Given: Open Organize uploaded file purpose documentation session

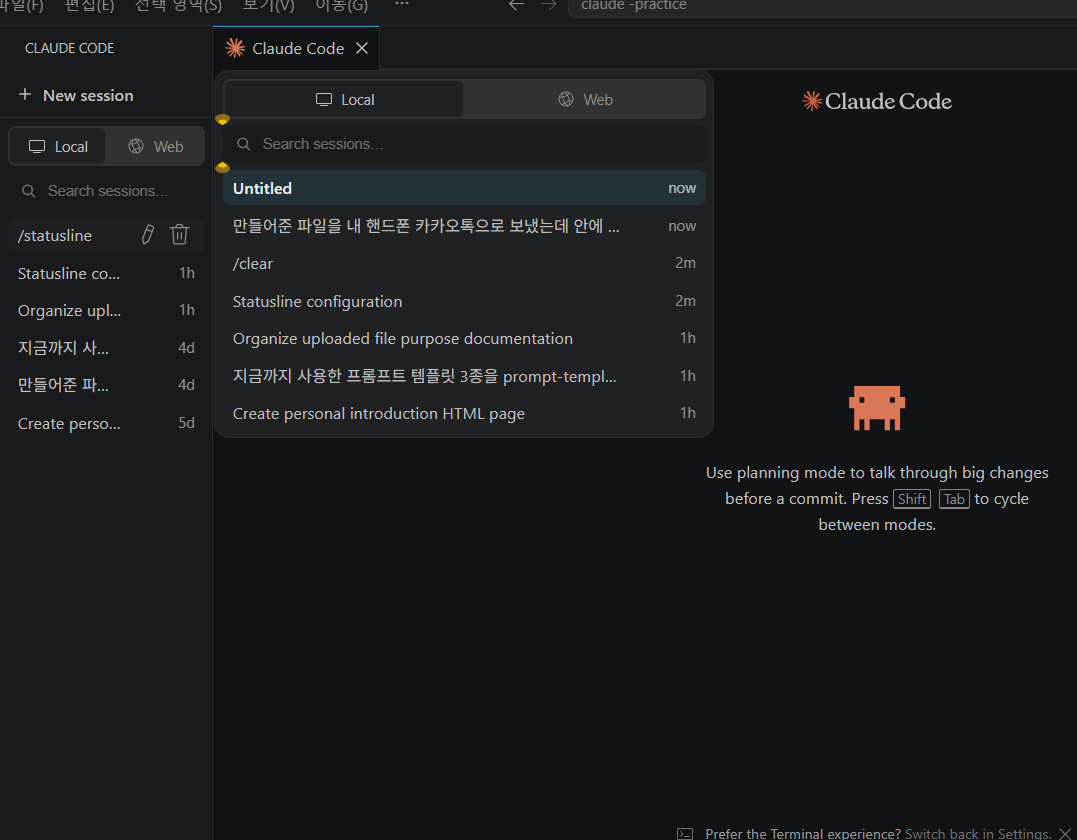Looking at the screenshot, I should pos(464,339).
